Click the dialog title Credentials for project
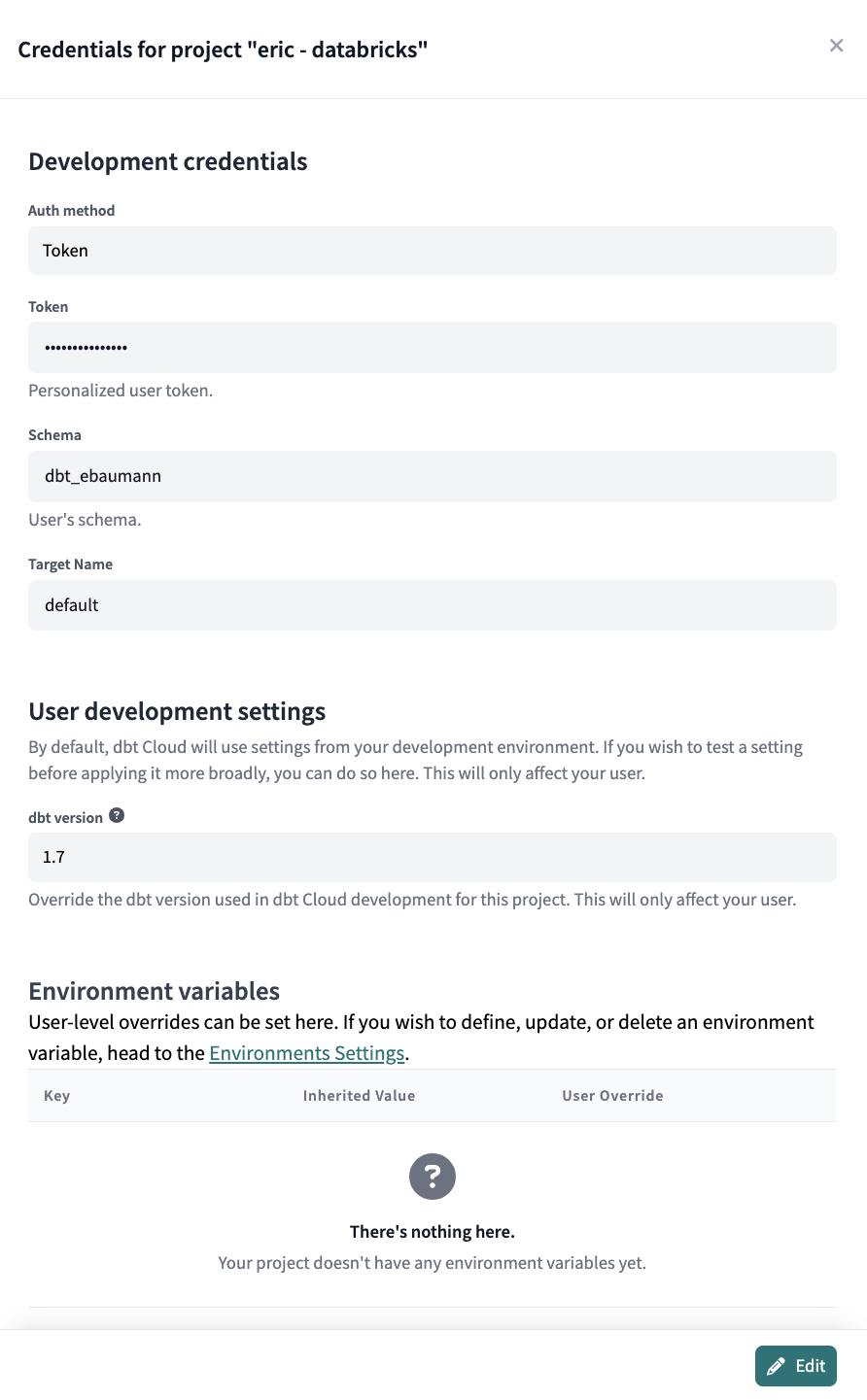 click(x=223, y=49)
